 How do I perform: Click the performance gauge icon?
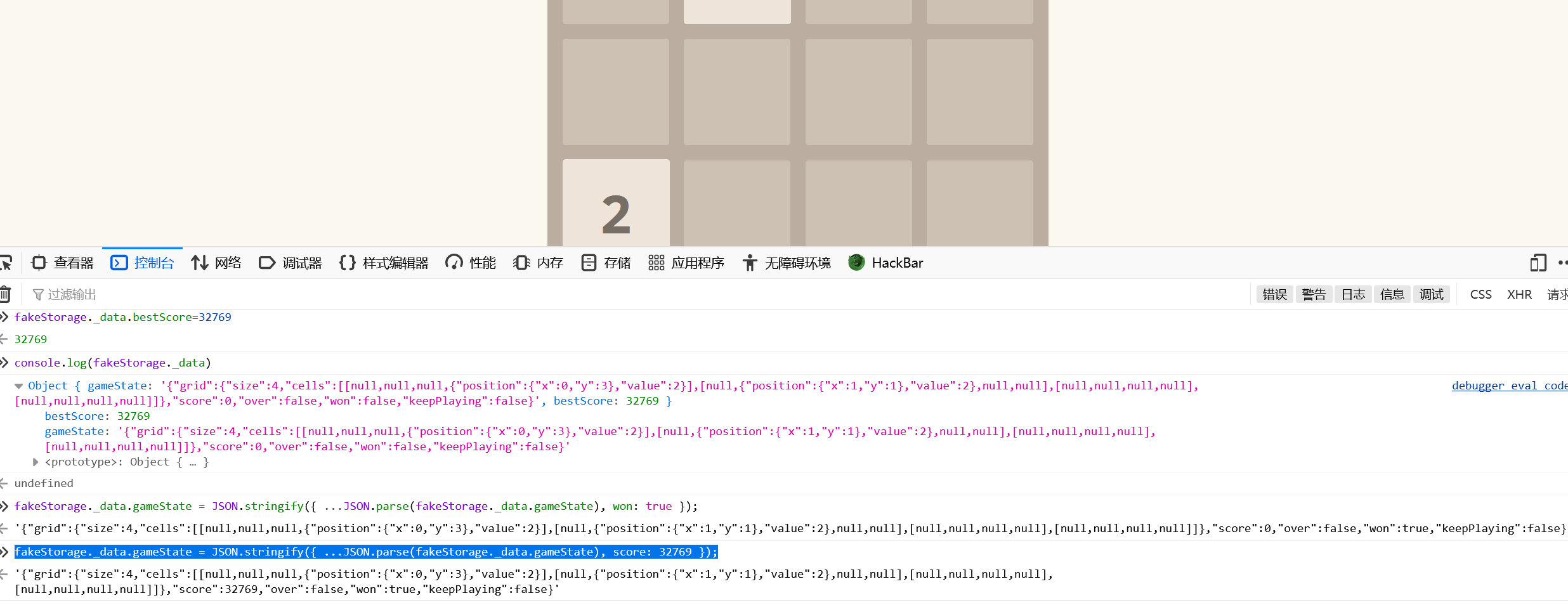coord(454,263)
